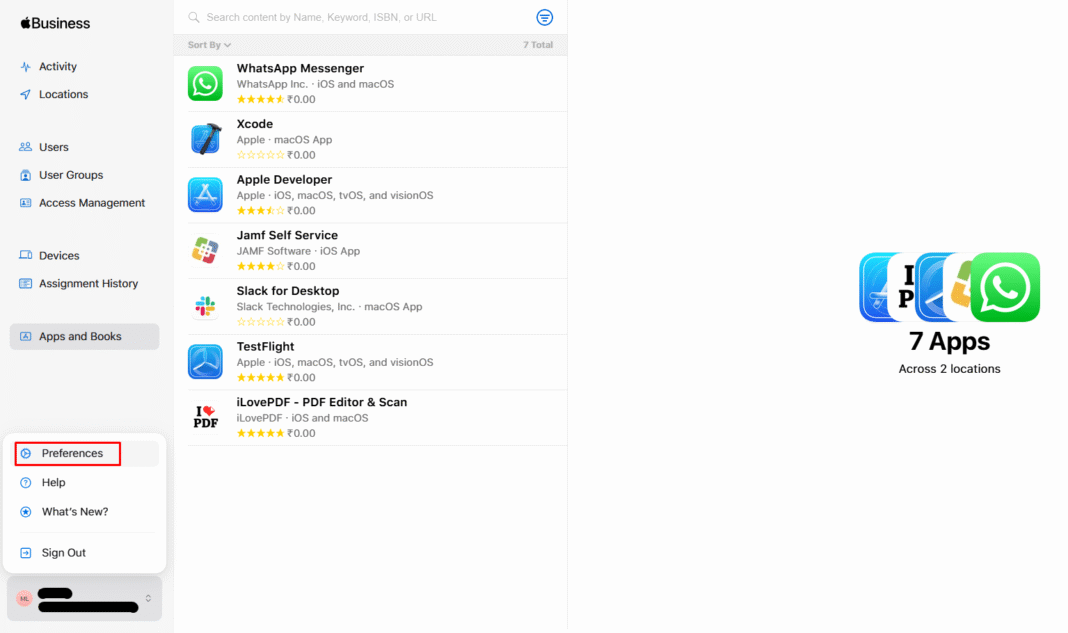
Task: Click the iLovePDF app icon
Action: (x=205, y=417)
